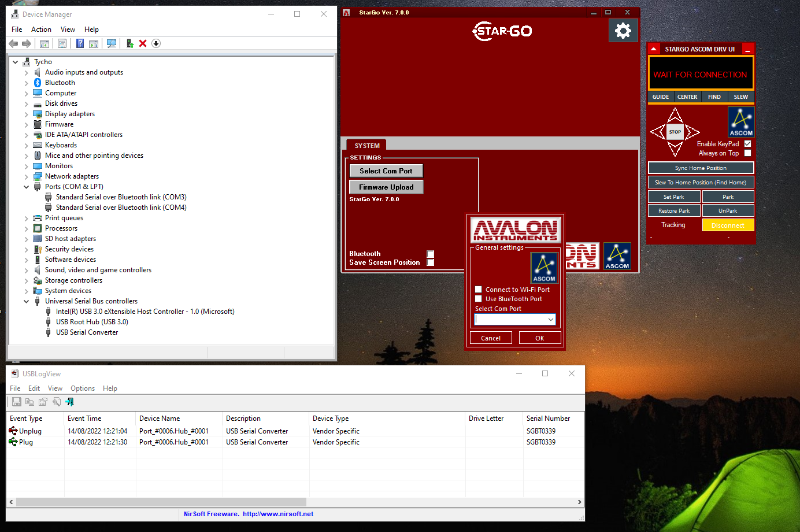Click red Unplug event USB icon
The image size is (800, 532).
(x=13, y=431)
